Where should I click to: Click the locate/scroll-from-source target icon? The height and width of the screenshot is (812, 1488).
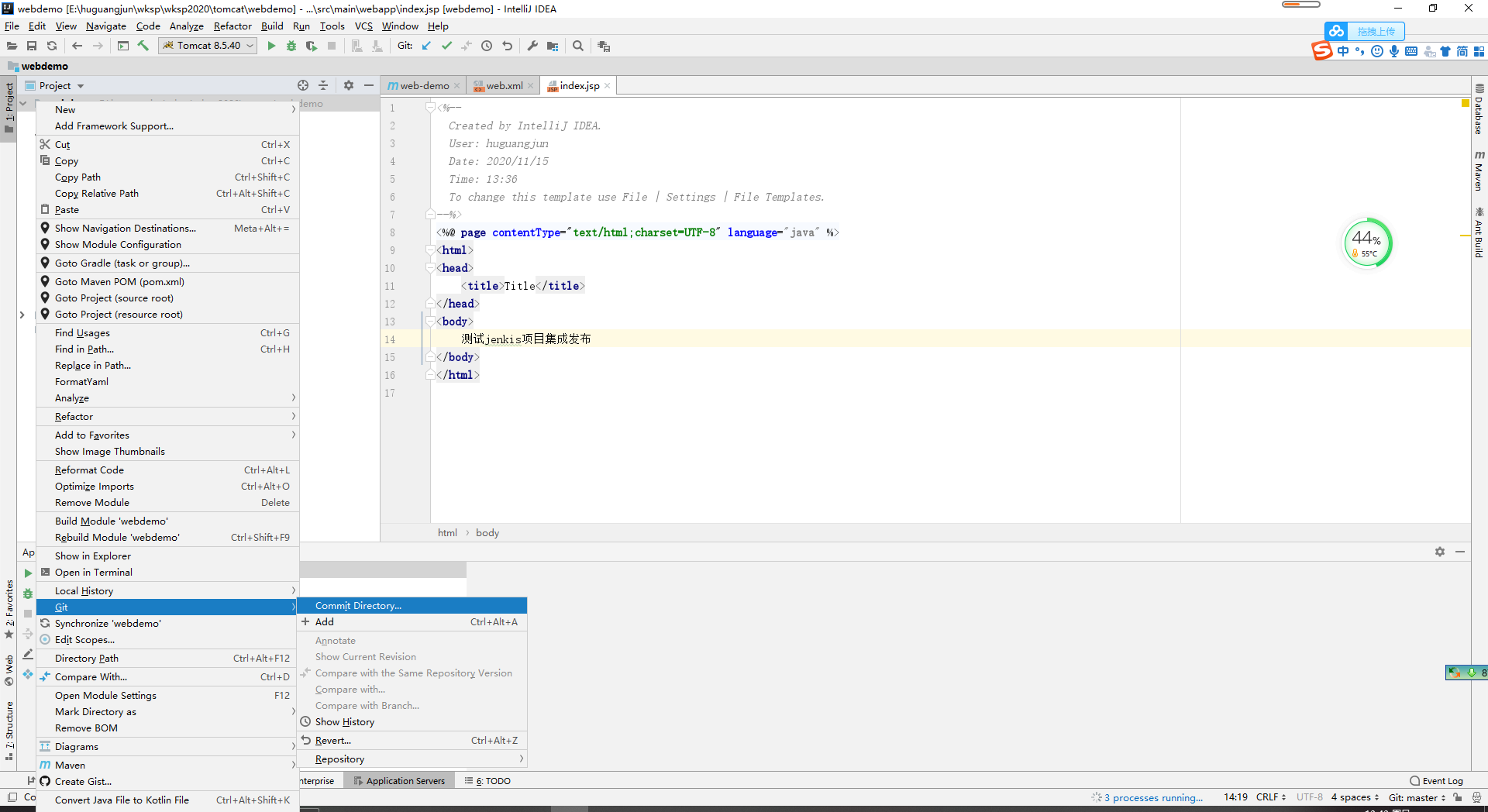coord(303,85)
